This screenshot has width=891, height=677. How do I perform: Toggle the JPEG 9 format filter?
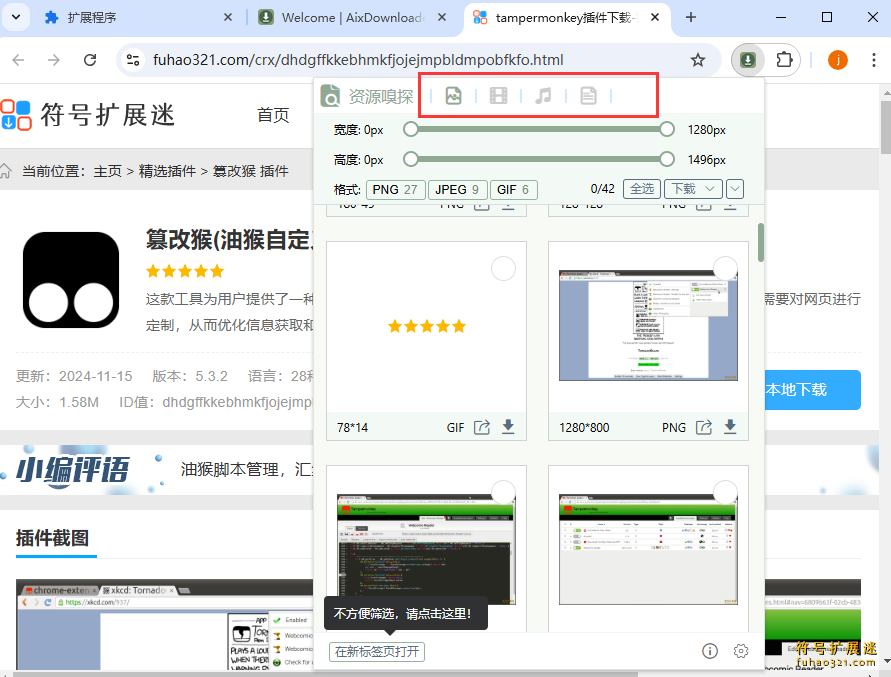tap(457, 189)
